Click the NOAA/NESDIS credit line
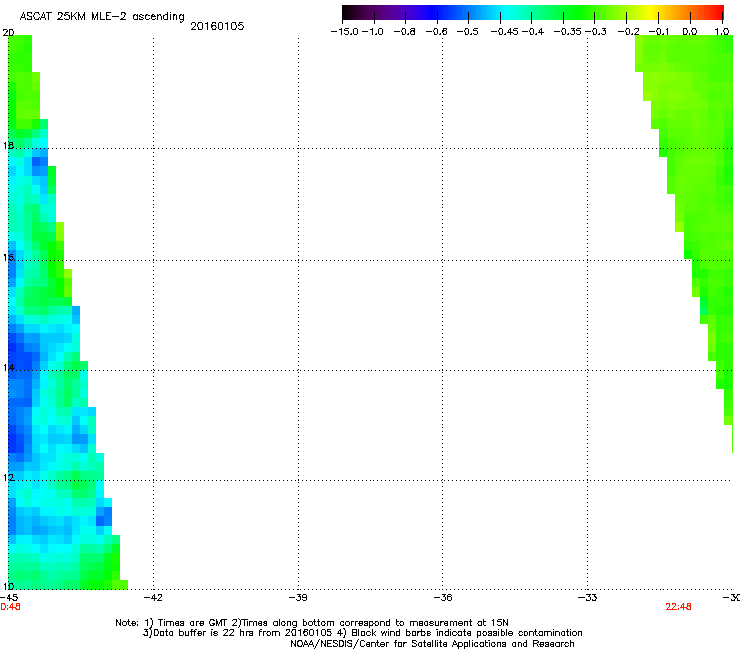This screenshot has width=740, height=650. [x=432, y=644]
